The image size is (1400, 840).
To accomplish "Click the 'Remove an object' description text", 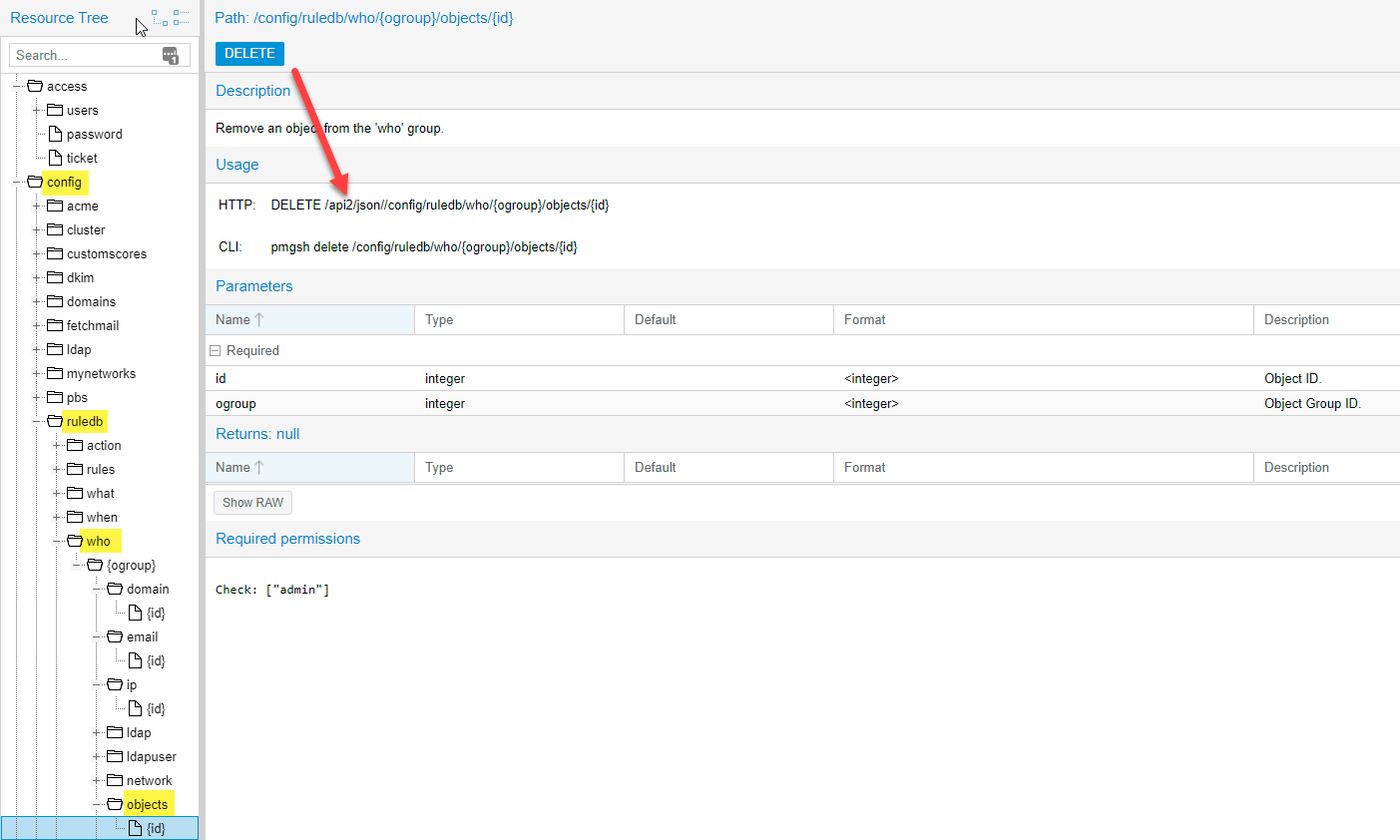I will click(x=329, y=128).
